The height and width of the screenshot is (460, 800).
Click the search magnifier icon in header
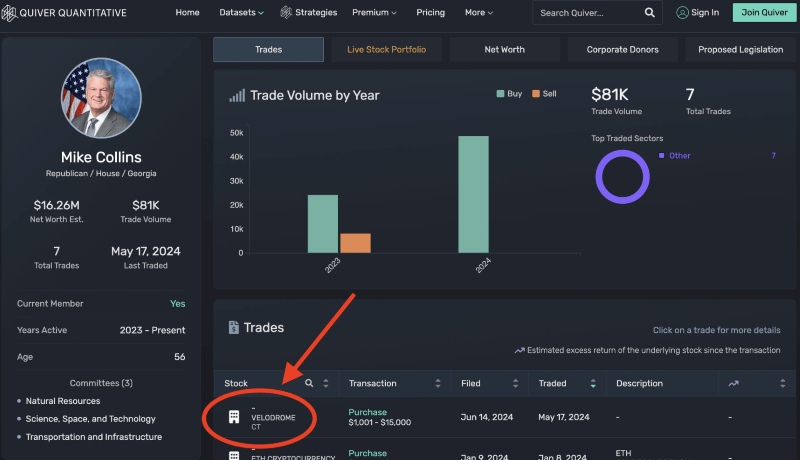649,12
